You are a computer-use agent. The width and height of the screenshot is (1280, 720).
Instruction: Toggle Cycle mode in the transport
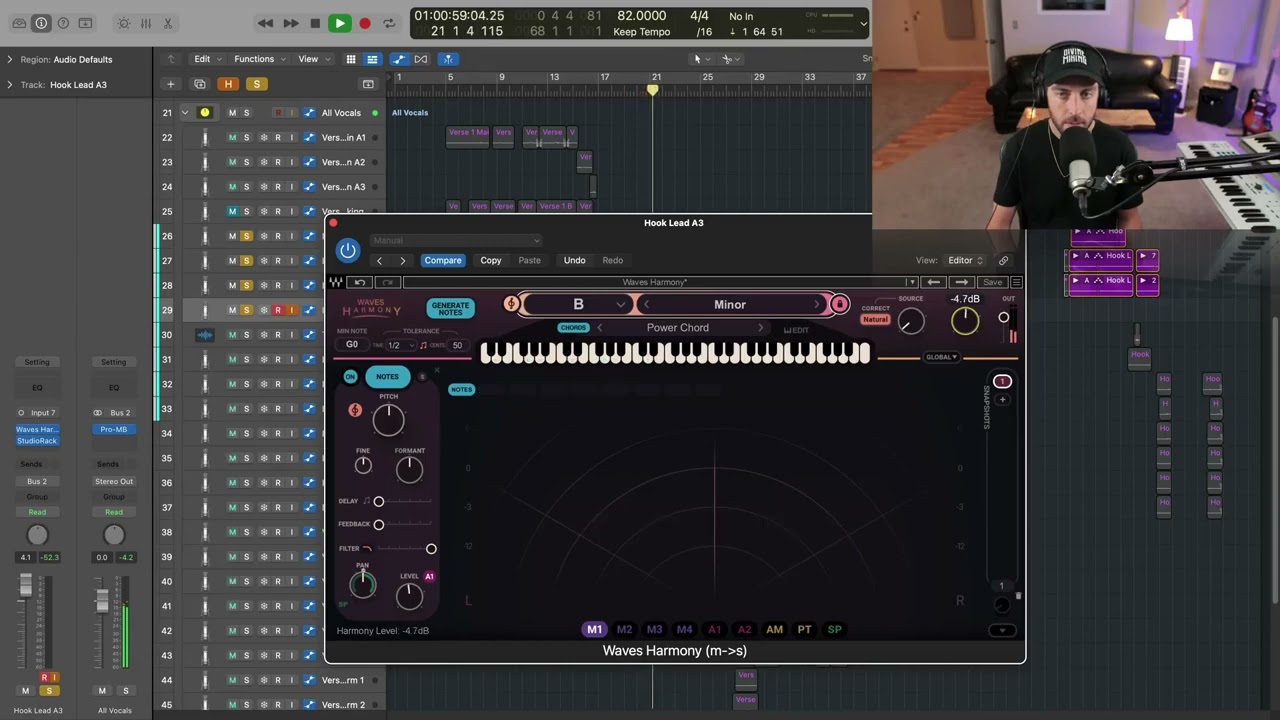click(389, 23)
